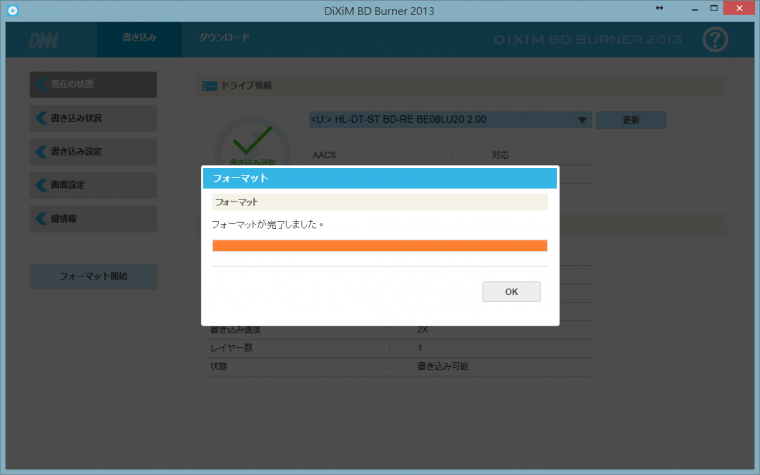Open 画面設定 from the sidebar
Viewport: 760px width, 475px height.
pyautogui.click(x=93, y=185)
